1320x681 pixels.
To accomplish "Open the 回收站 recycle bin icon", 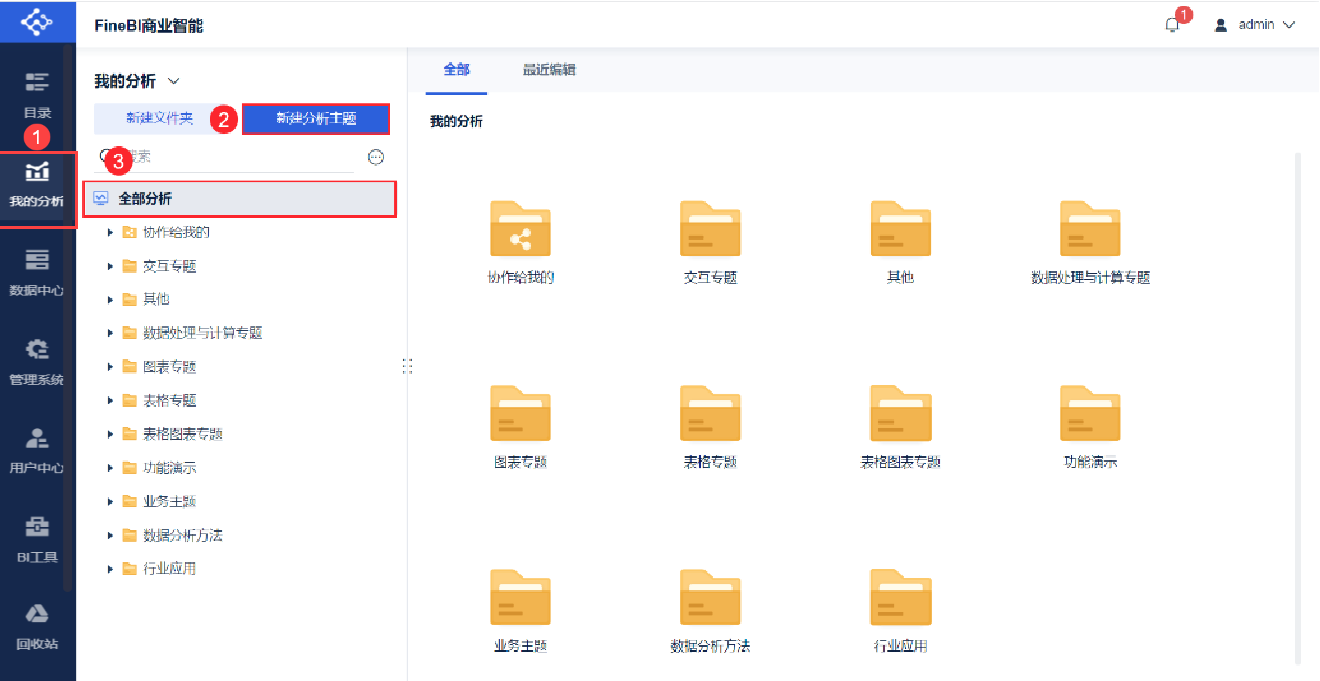I will tap(37, 614).
